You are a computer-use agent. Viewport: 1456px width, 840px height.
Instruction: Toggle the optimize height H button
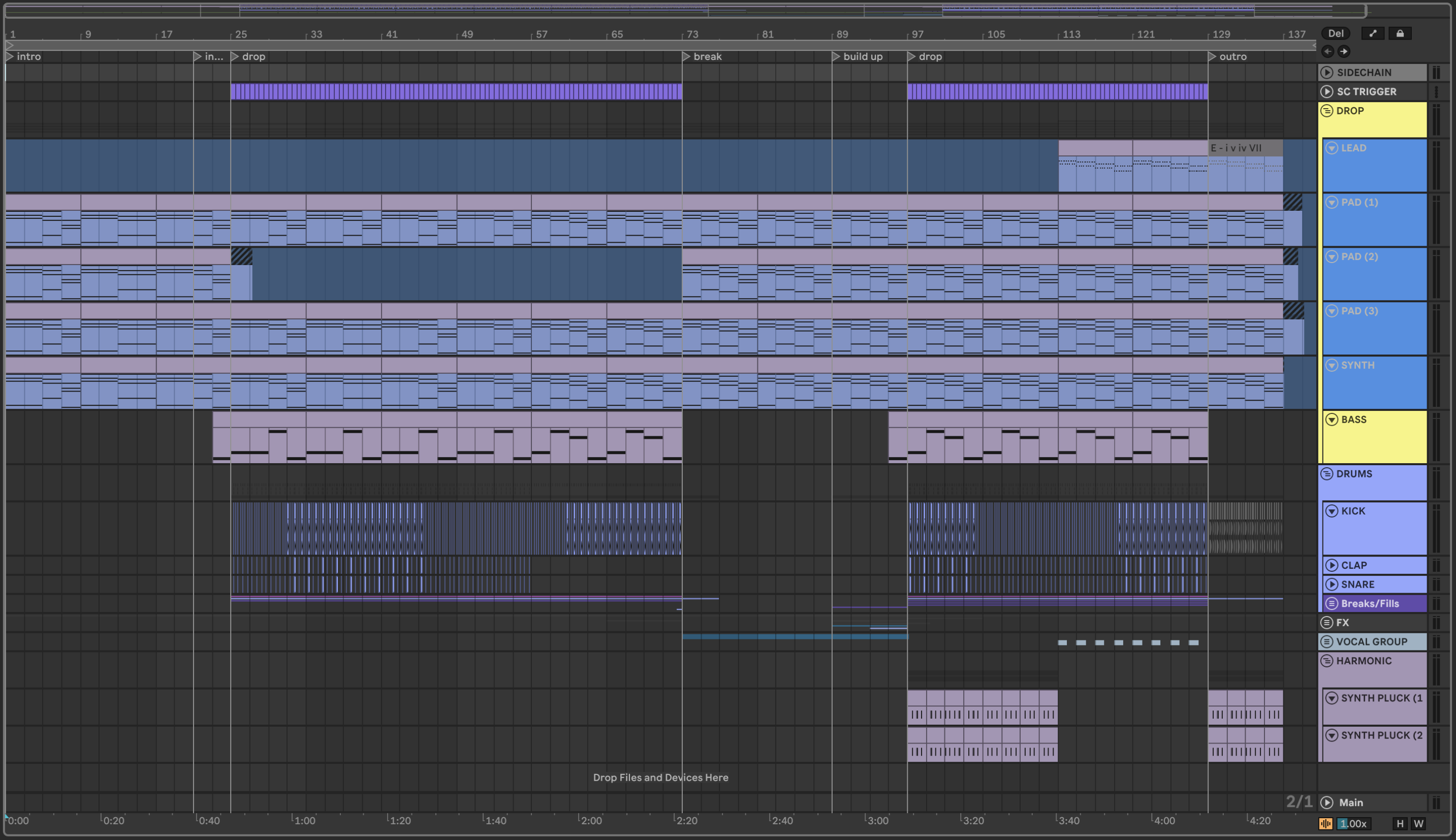(x=1400, y=824)
